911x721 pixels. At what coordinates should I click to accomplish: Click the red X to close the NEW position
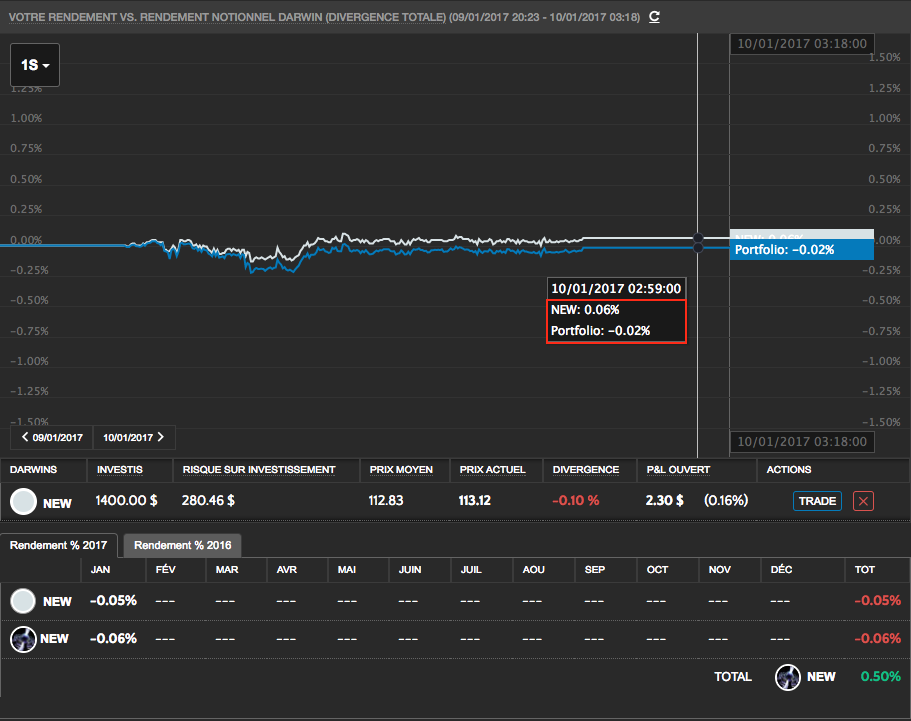pyautogui.click(x=863, y=501)
